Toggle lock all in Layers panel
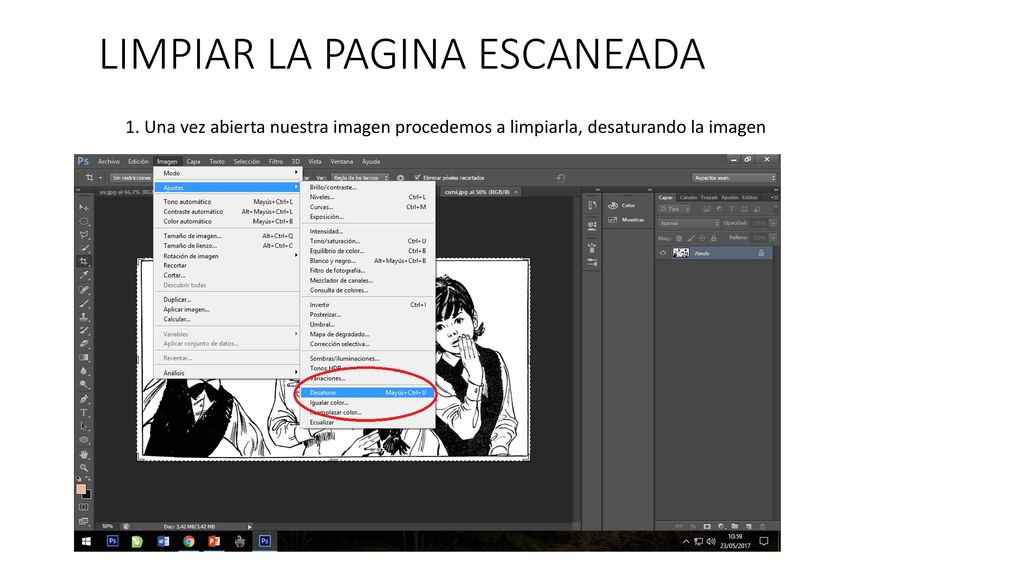The image size is (1024, 576). 714,238
